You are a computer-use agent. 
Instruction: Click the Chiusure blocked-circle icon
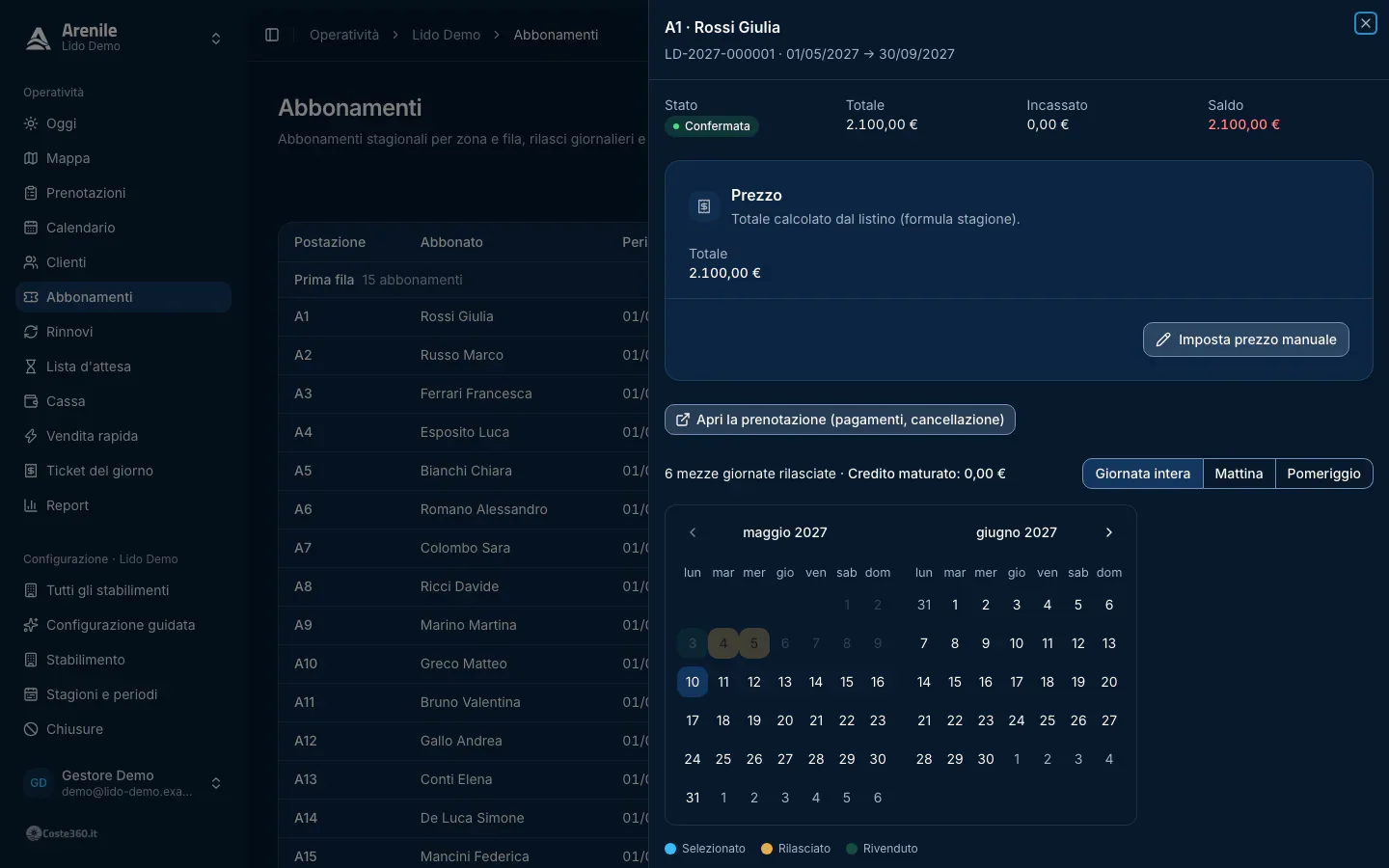click(31, 729)
